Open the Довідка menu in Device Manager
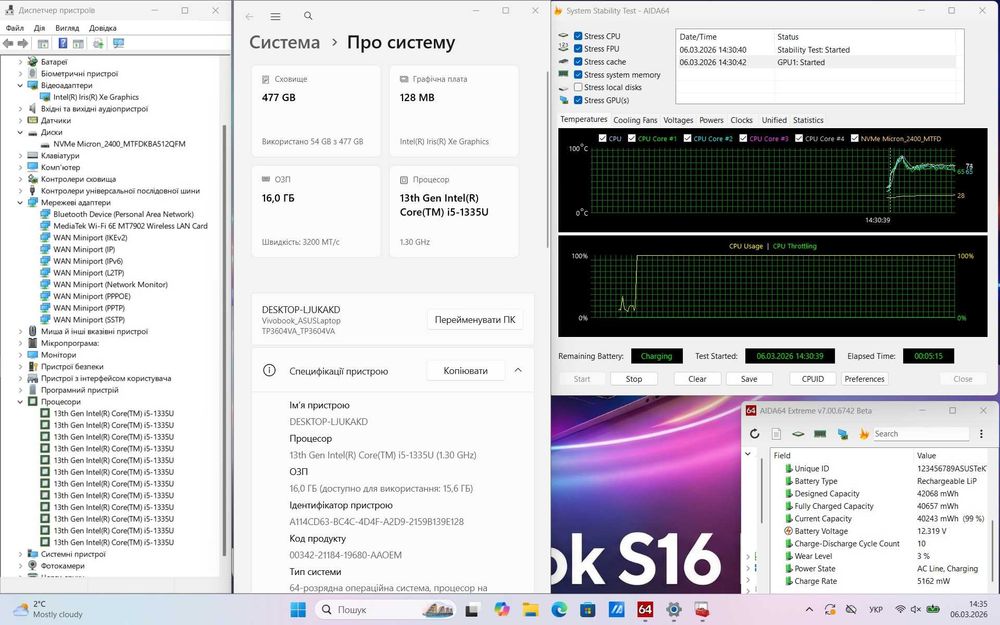 (x=103, y=28)
